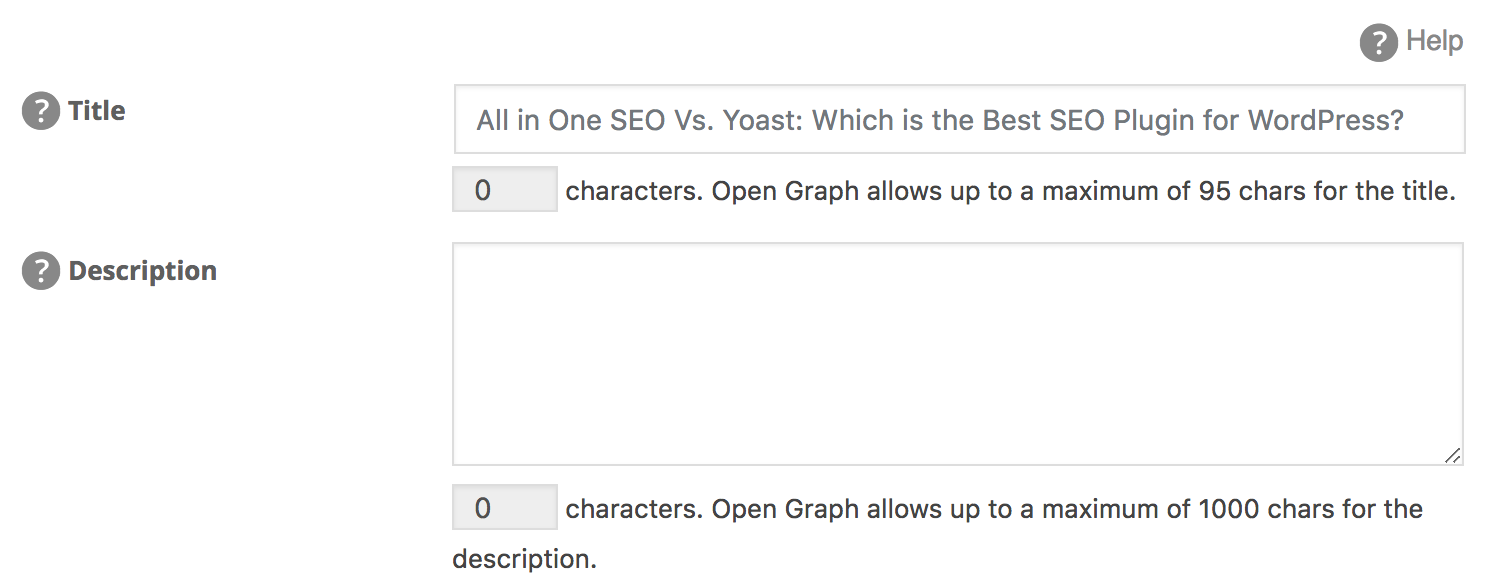Click the Title character counter box

(x=505, y=190)
